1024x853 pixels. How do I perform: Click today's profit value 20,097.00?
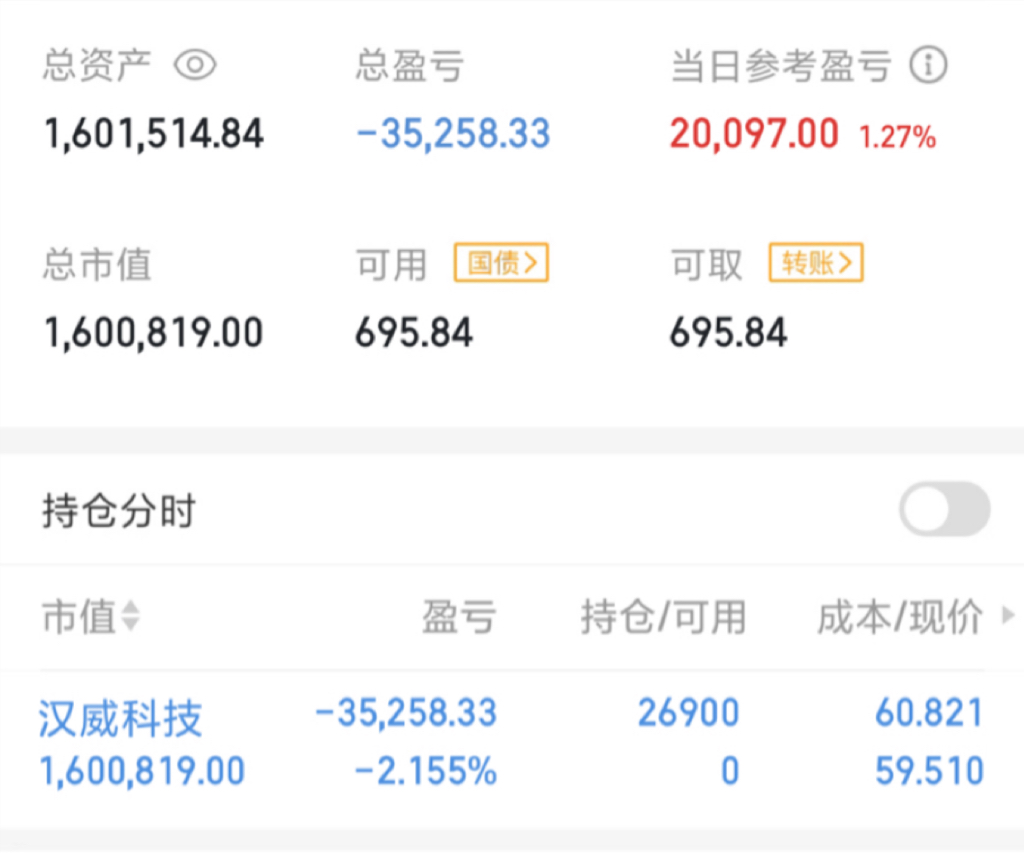[x=754, y=134]
